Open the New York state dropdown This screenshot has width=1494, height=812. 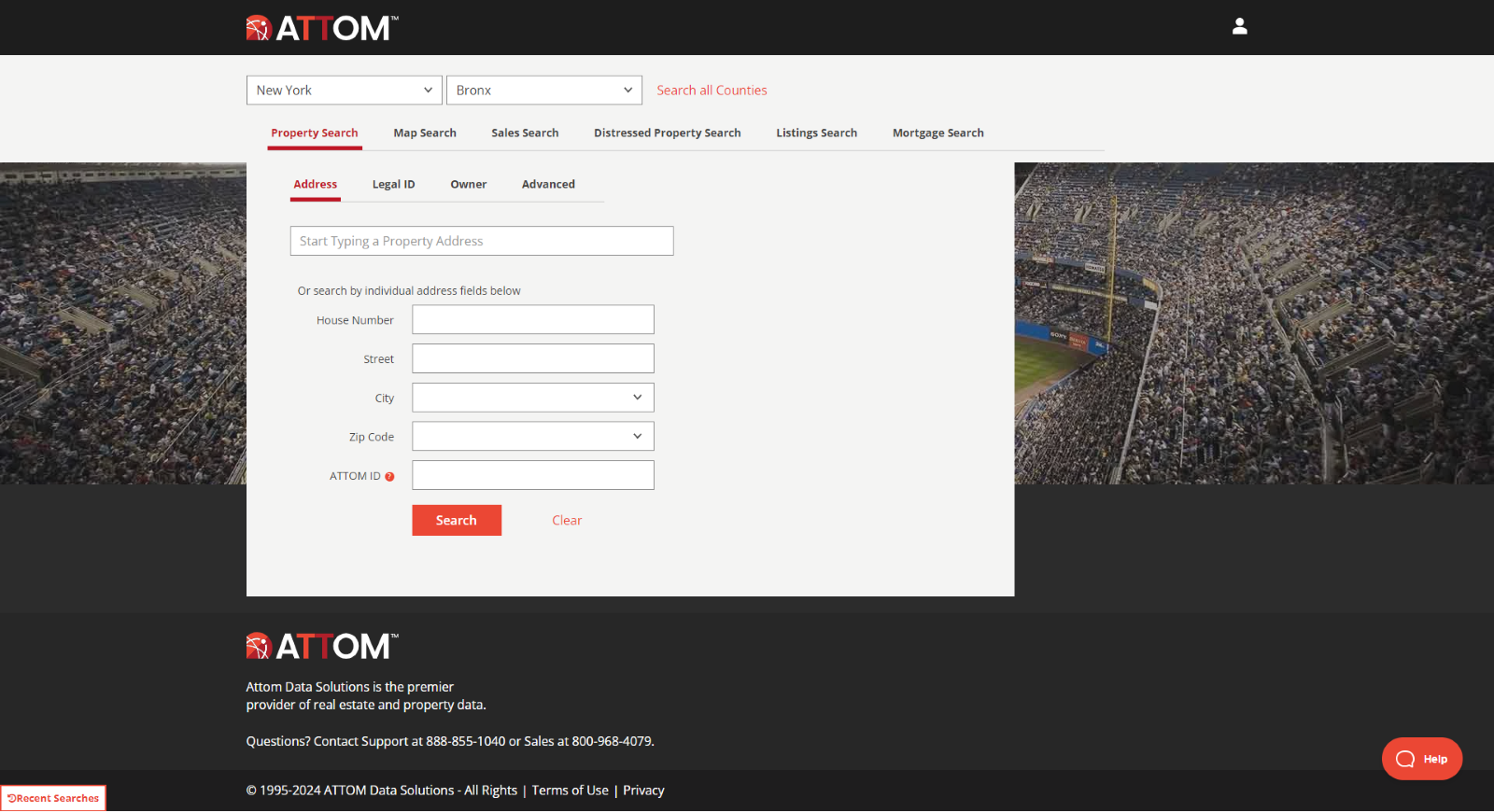[344, 91]
